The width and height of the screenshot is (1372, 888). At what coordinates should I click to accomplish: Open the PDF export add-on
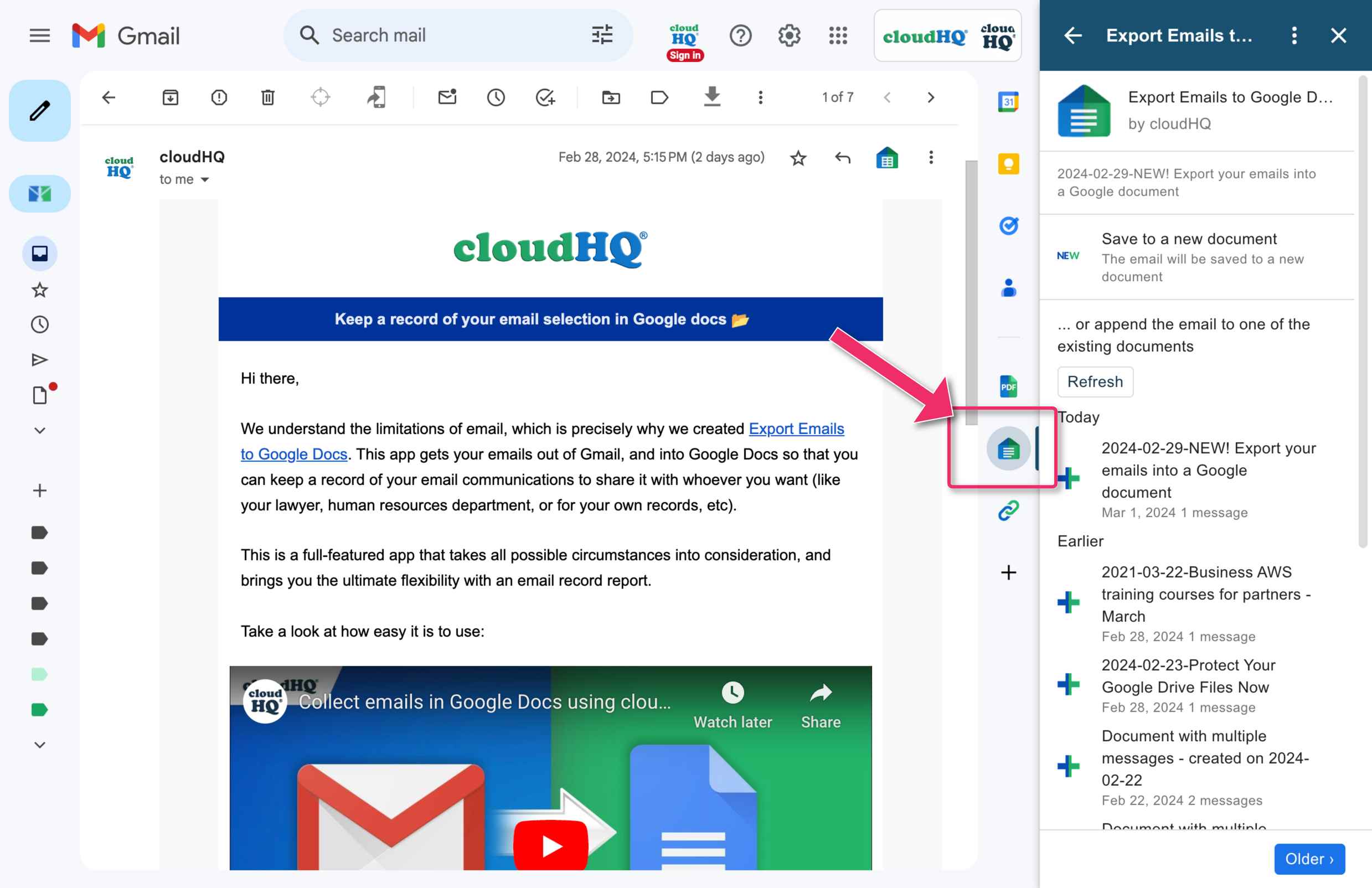[x=1008, y=386]
